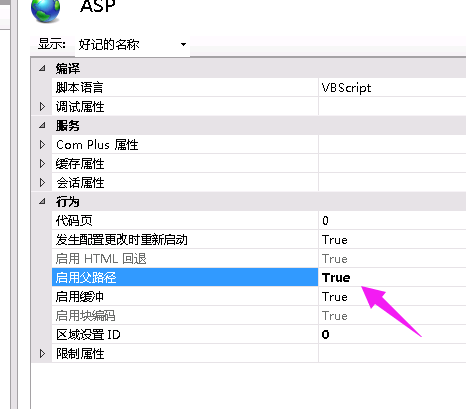Click the VBScript value cell

(x=392, y=88)
